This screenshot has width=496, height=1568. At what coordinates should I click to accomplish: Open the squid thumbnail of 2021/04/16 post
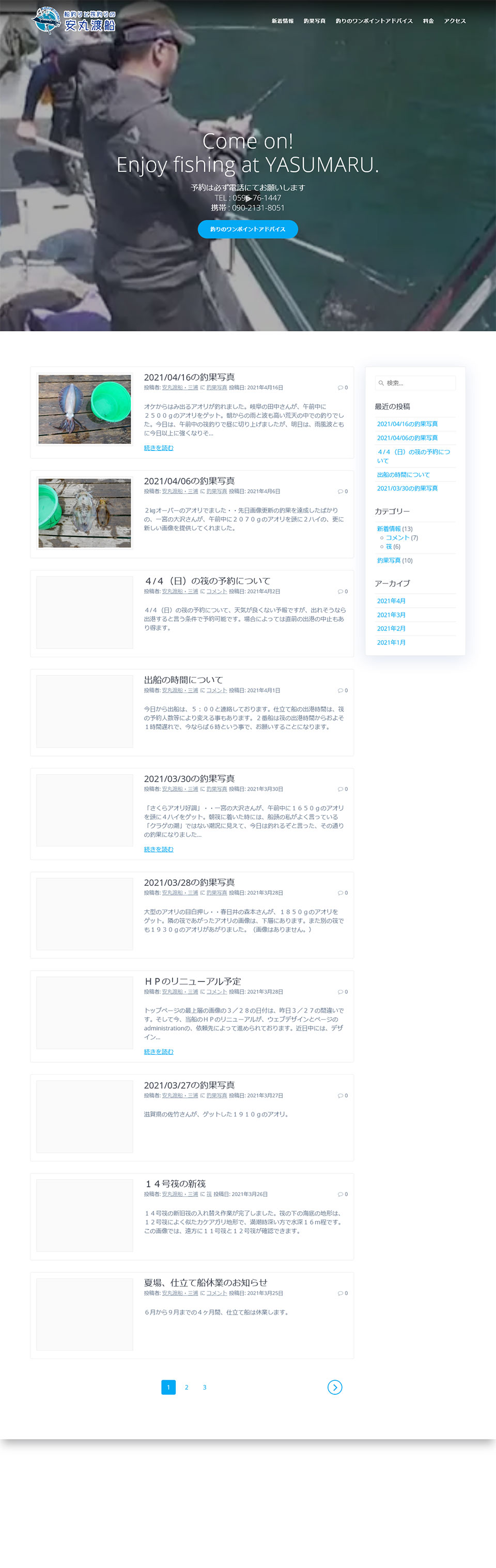click(85, 409)
